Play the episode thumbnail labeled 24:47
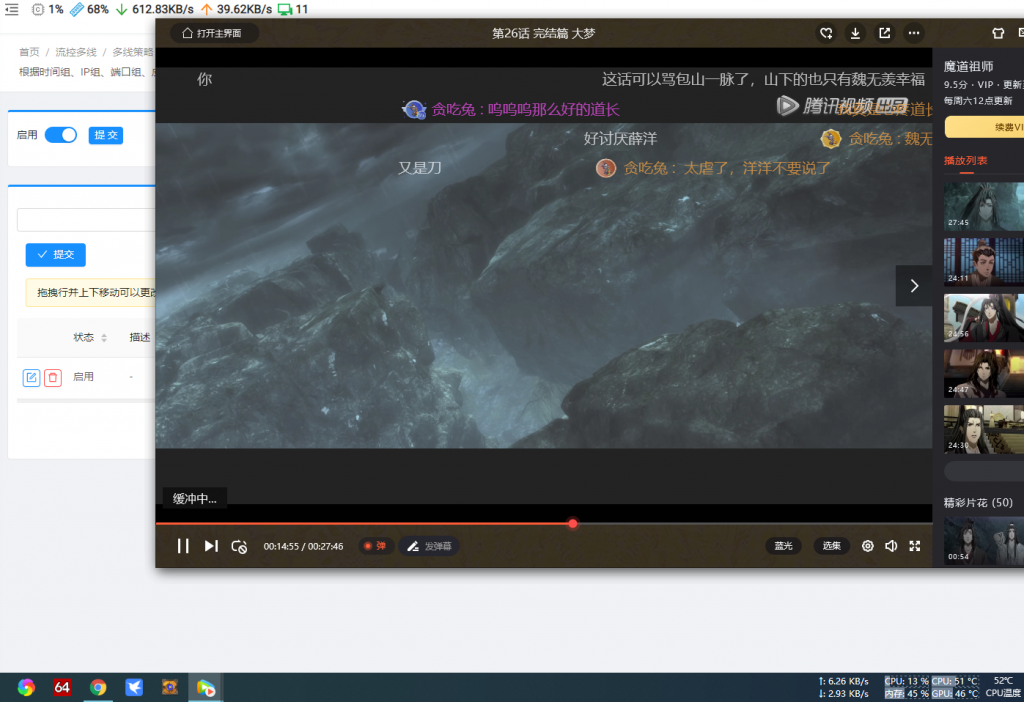The width and height of the screenshot is (1024, 702). pos(984,374)
